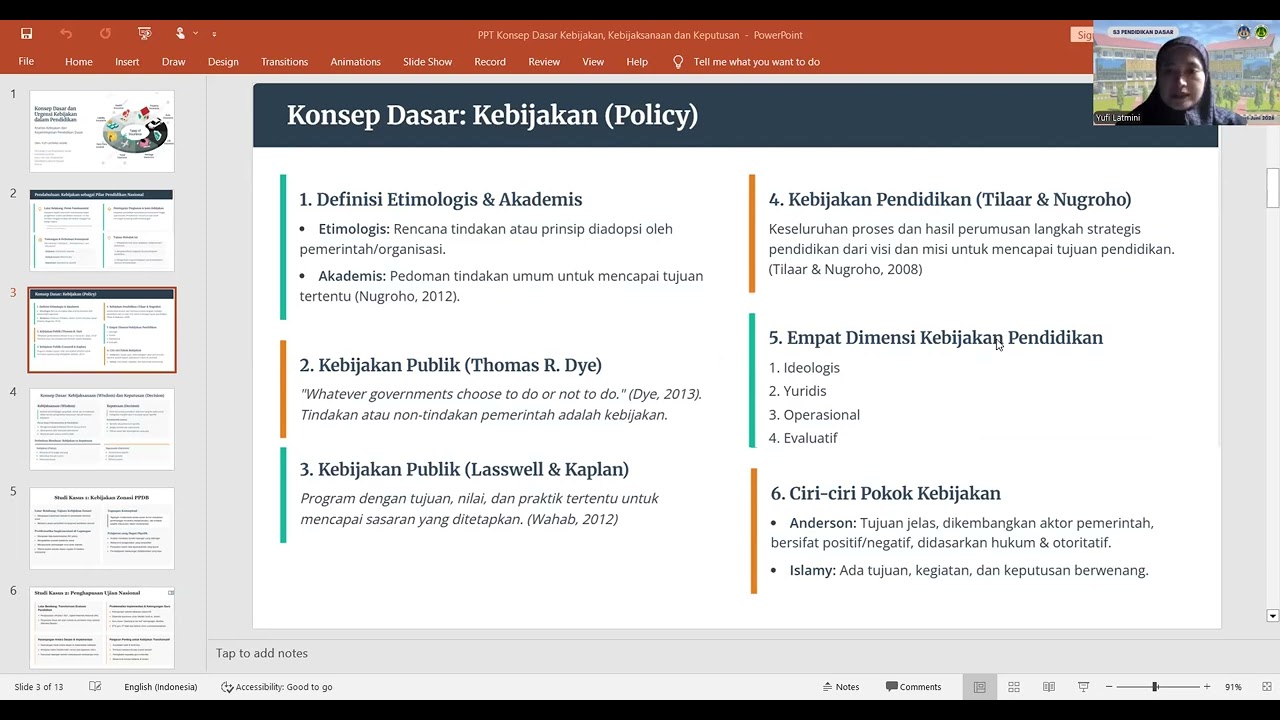Click the down arrow of vertical scrollbar

coord(1272,616)
